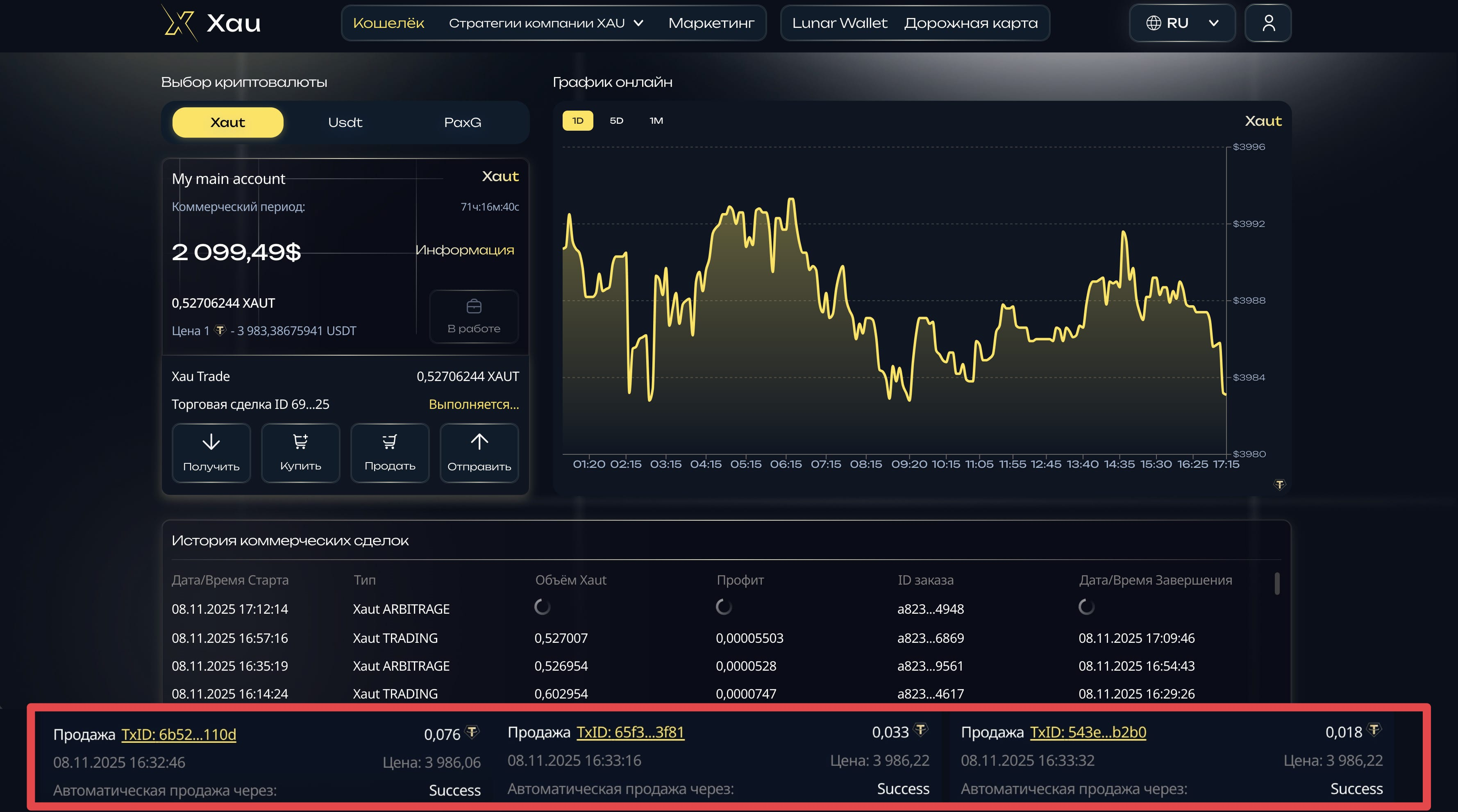Viewport: 1458px width, 812px height.
Task: Expand the Стратегии компании XAU dropdown
Action: [545, 23]
